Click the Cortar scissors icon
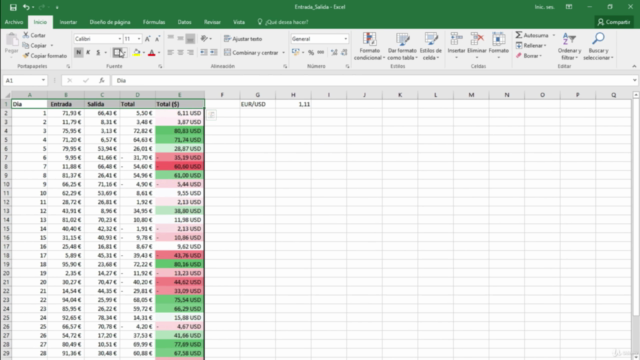 26,35
